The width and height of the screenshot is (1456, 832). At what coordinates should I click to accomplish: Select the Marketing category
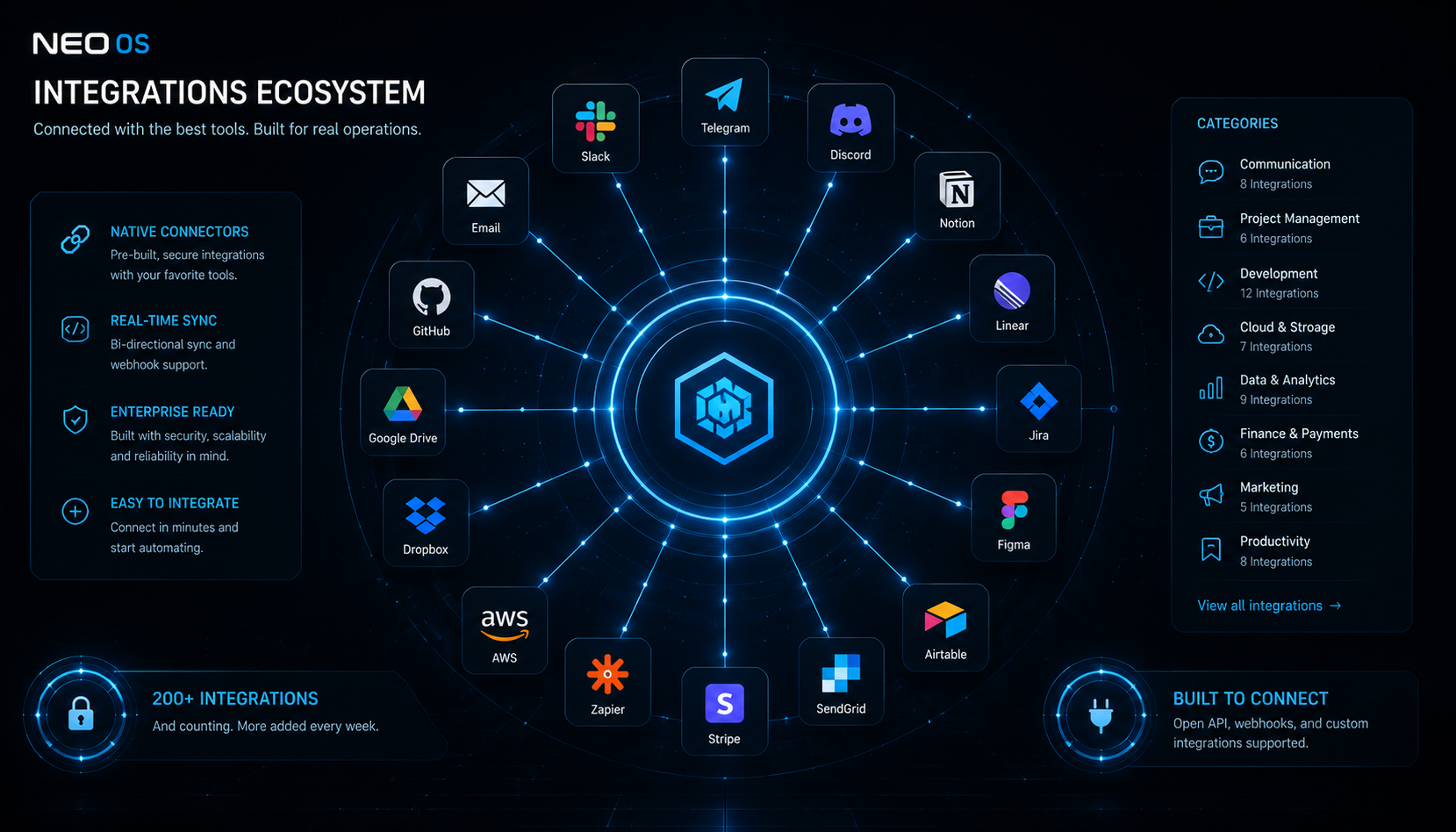(x=1290, y=497)
